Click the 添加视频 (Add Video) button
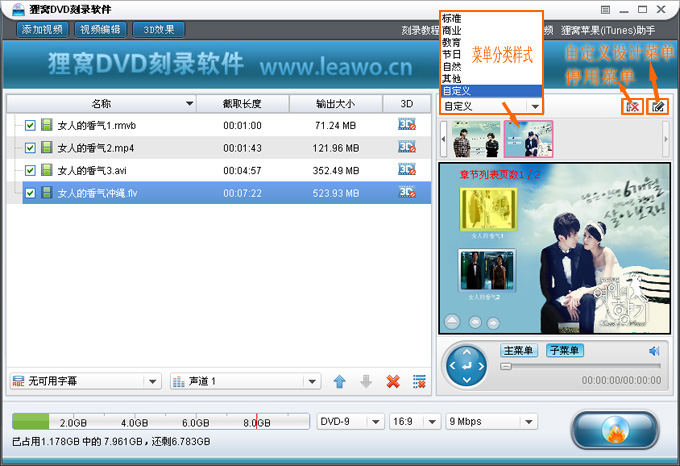The width and height of the screenshot is (680, 466). pyautogui.click(x=42, y=29)
